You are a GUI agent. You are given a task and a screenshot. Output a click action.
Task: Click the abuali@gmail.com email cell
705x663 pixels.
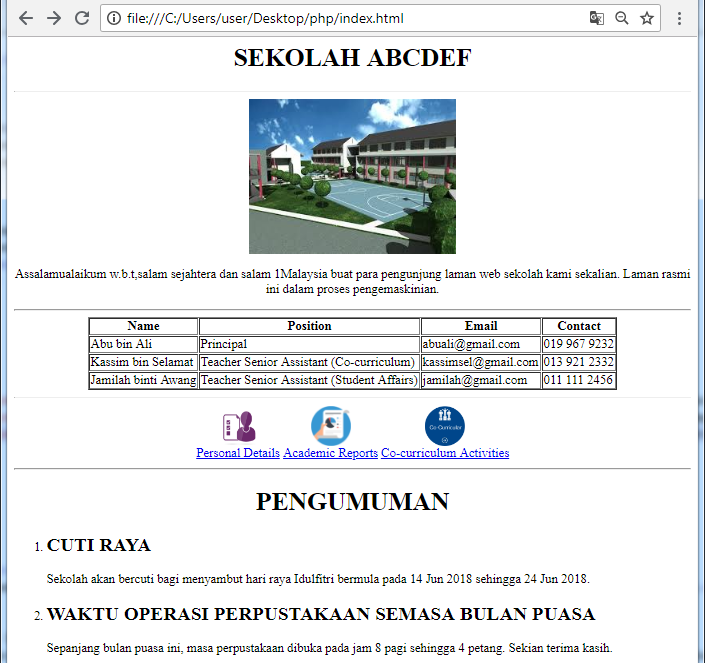point(481,344)
